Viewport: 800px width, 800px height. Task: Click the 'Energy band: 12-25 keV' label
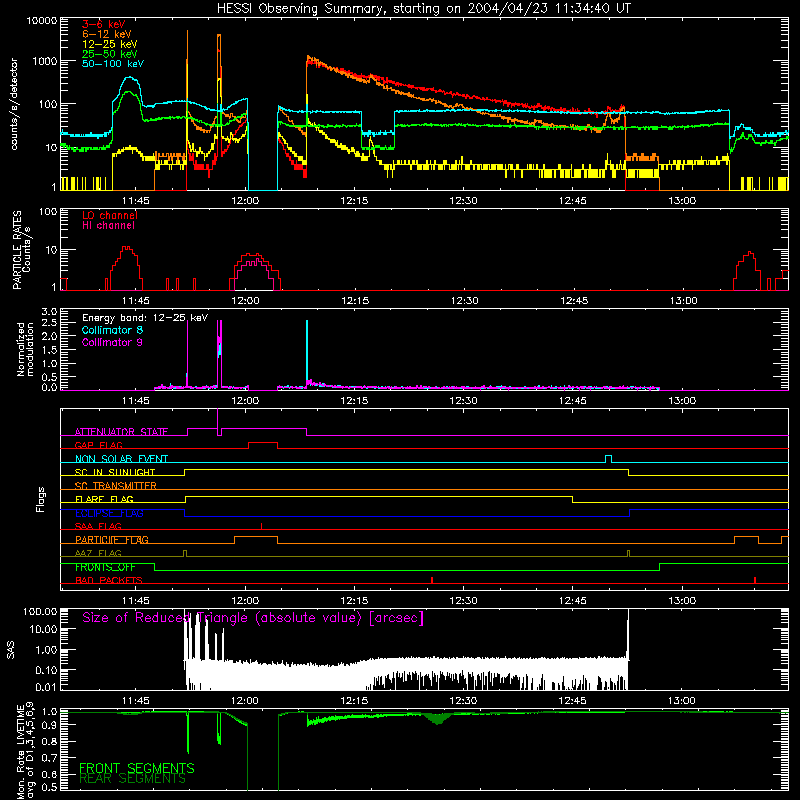coord(145,318)
